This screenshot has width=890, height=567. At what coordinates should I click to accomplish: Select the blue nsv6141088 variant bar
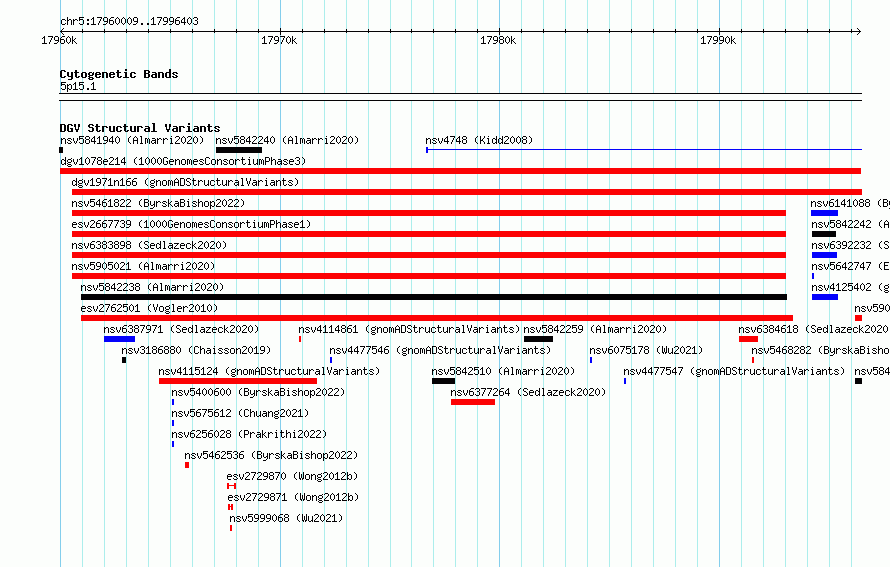824,213
